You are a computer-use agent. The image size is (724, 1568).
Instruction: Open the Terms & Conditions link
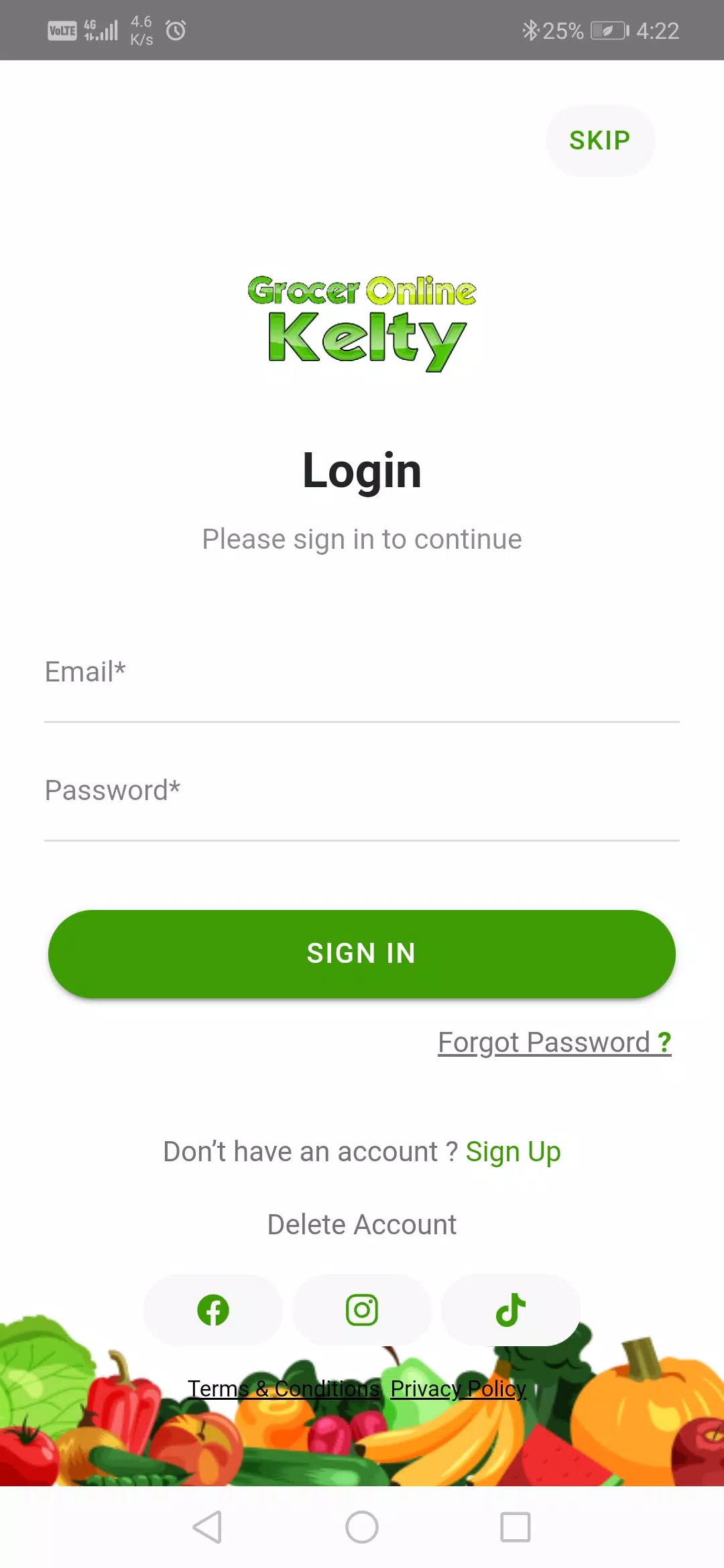(x=284, y=1388)
